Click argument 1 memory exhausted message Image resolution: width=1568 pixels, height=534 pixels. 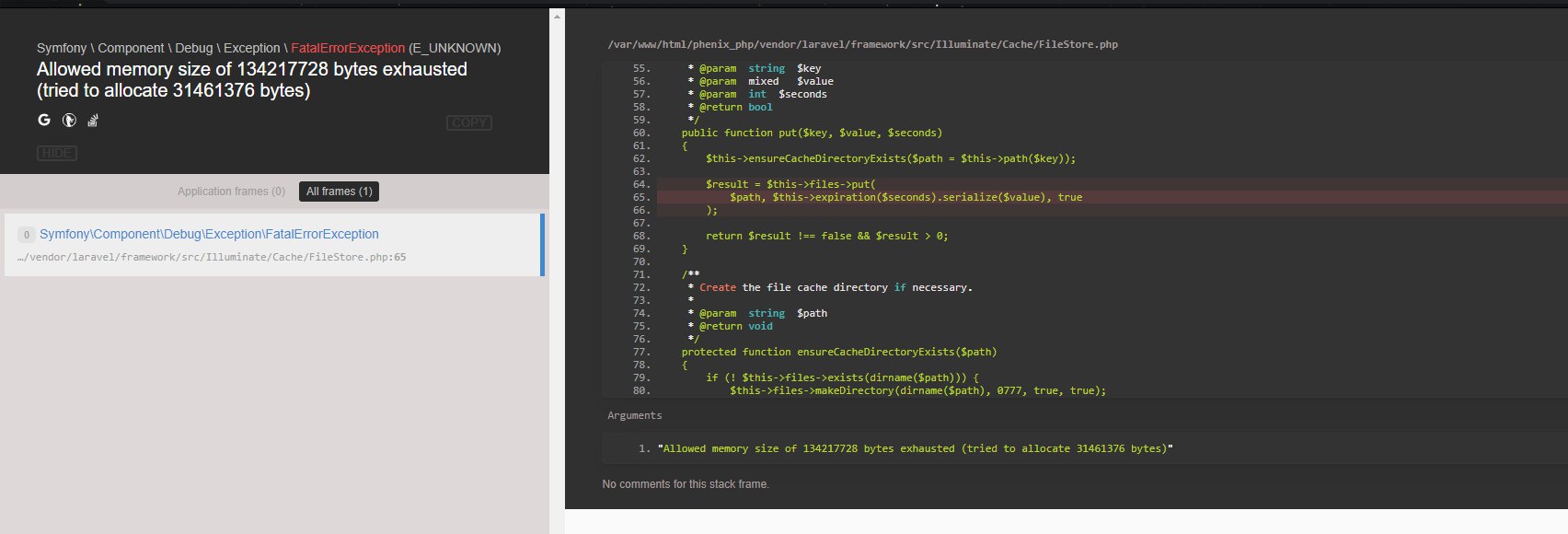pyautogui.click(x=916, y=448)
